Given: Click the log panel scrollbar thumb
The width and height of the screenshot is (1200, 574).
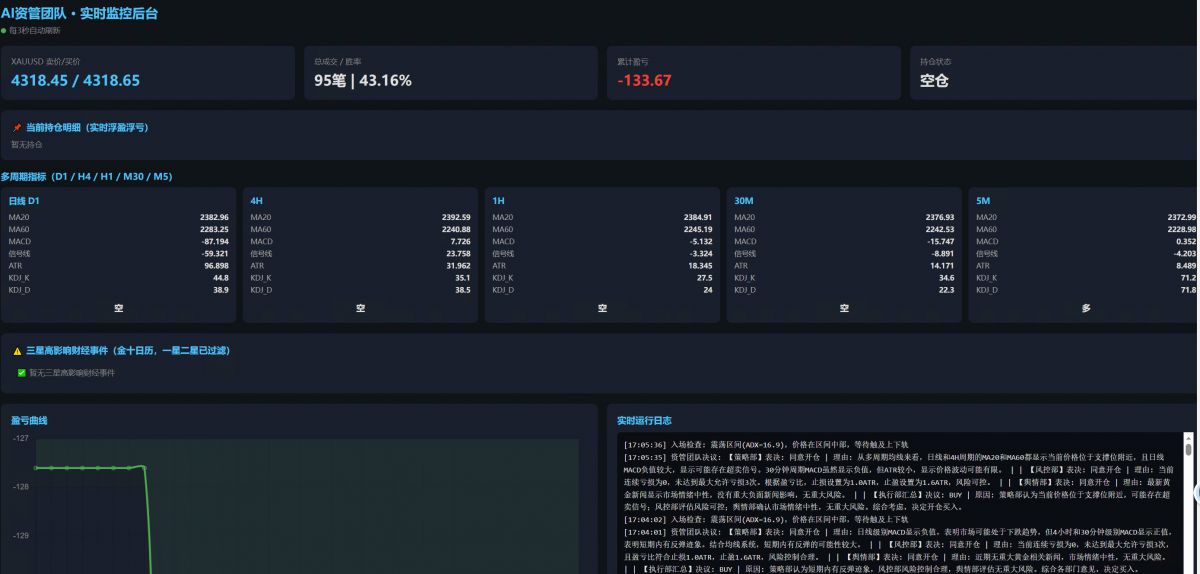Looking at the screenshot, I should (x=1188, y=449).
